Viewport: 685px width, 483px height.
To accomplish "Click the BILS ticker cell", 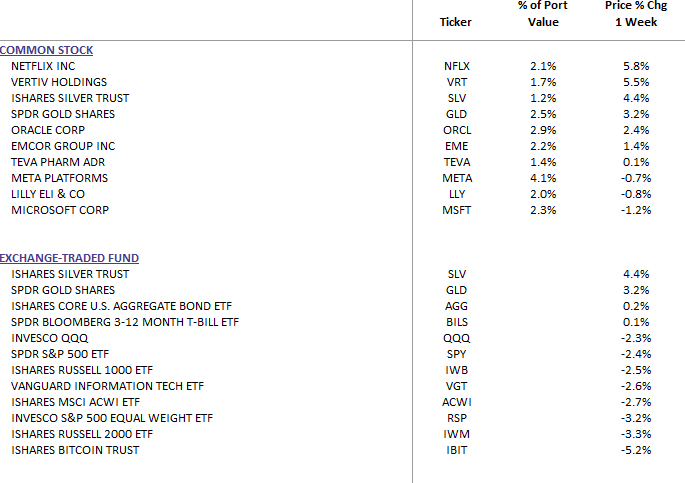I will [x=456, y=322].
